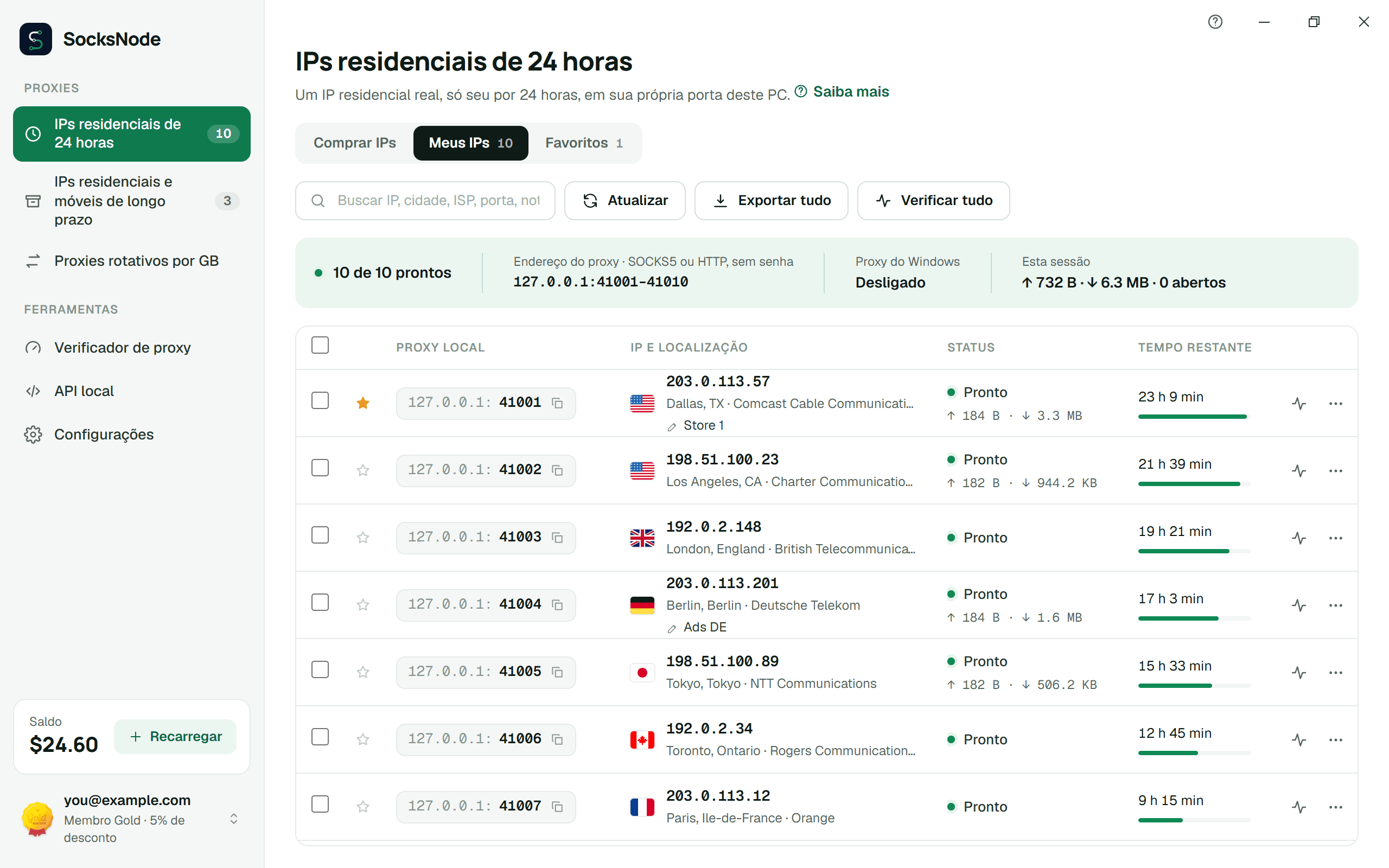Screen dimensions: 1389x868
Task: Focus the Buscar IP search field
Action: tap(425, 200)
